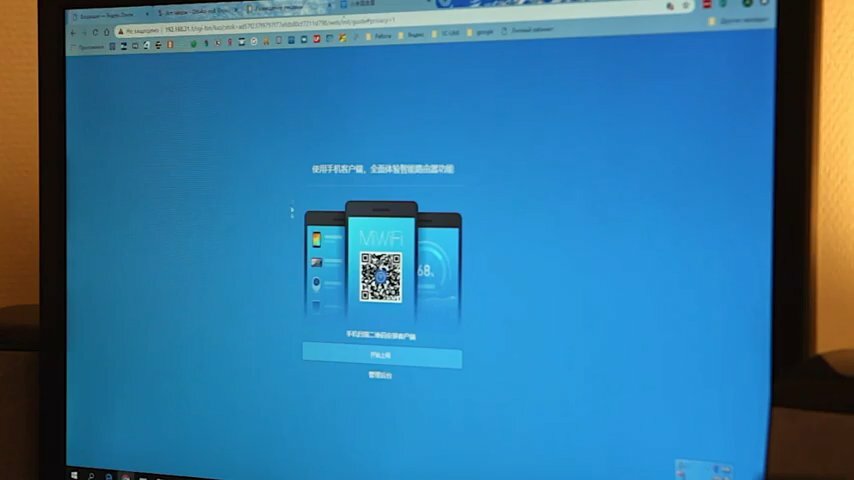
Task: Click the MiWiFi logo on phone screen
Action: coord(381,238)
